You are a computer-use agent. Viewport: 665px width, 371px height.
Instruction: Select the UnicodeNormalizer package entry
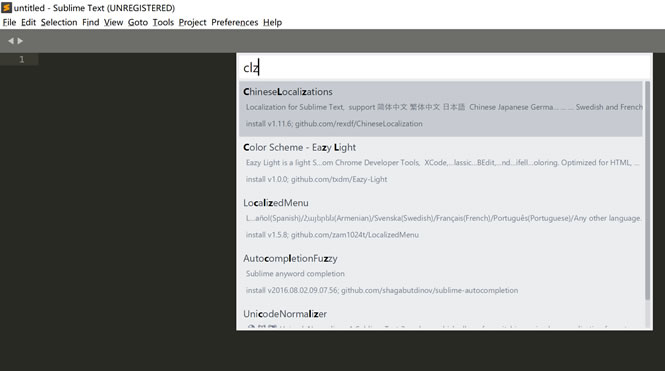point(441,317)
